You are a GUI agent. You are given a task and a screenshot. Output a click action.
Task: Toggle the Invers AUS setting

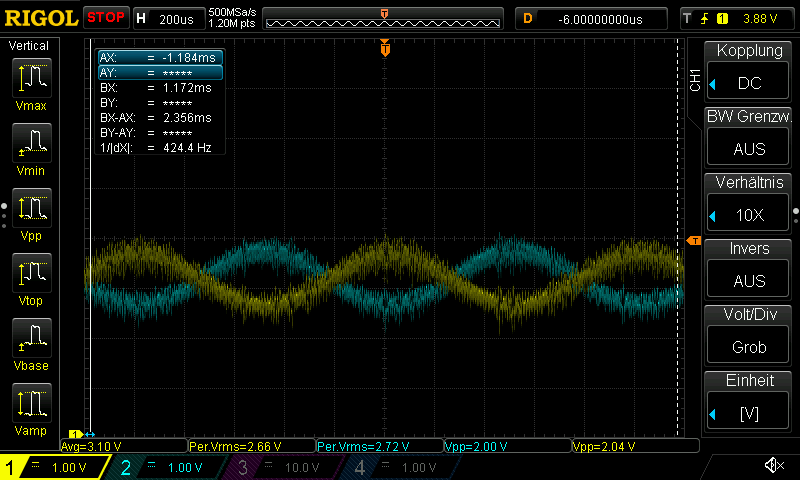point(749,269)
